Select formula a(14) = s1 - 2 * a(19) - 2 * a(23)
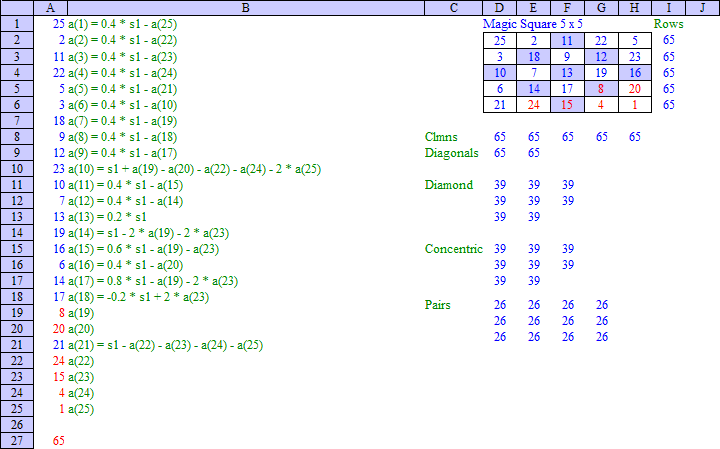This screenshot has height=449, width=720. pyautogui.click(x=149, y=233)
